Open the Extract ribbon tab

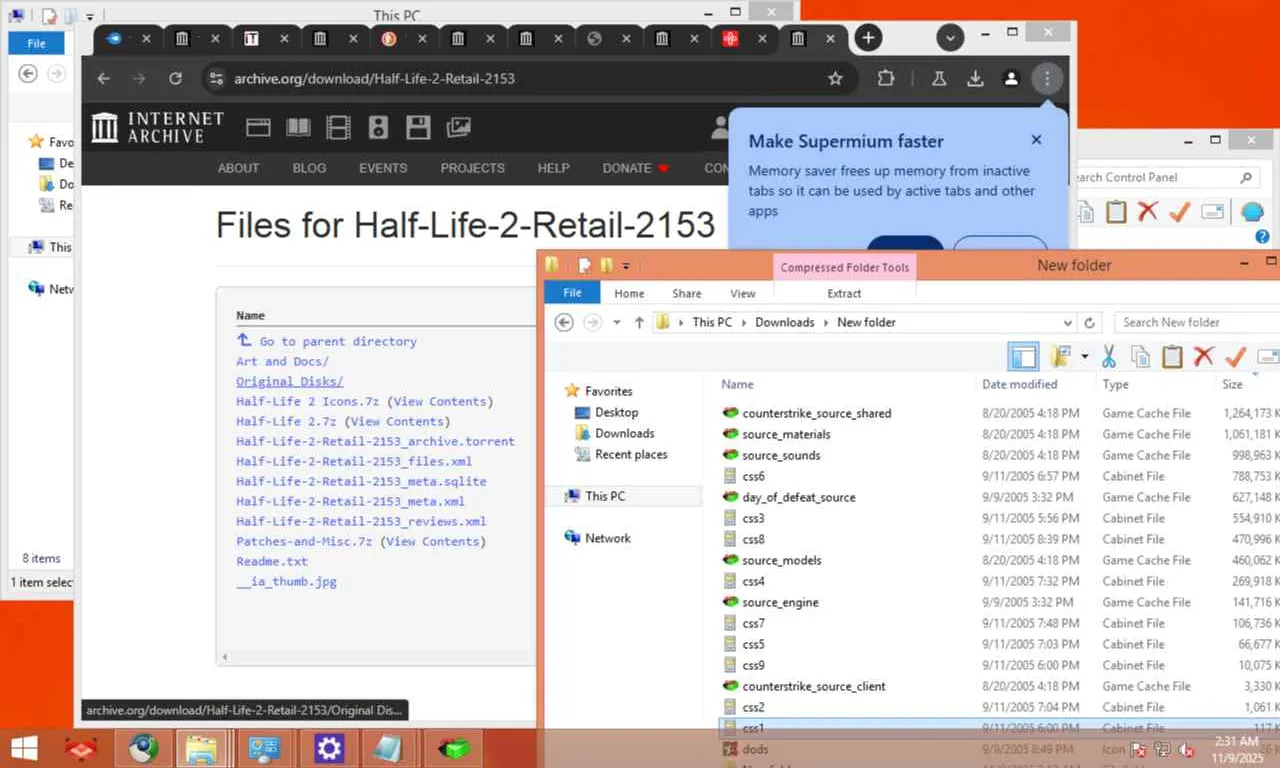point(844,293)
